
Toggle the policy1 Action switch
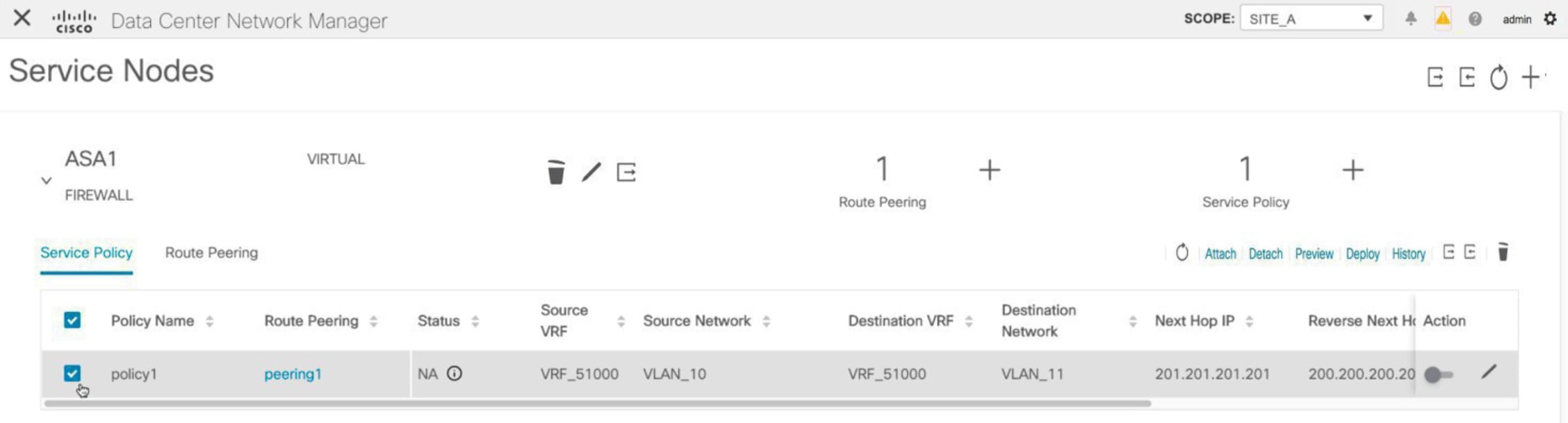point(1438,375)
